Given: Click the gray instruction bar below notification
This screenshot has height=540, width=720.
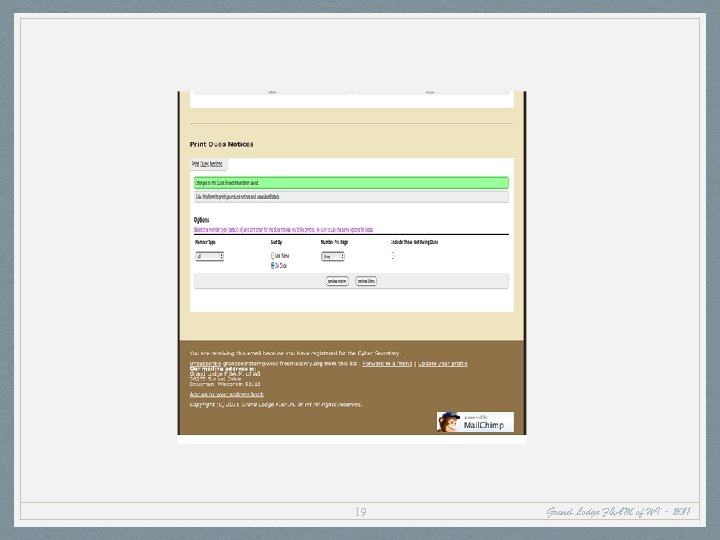Looking at the screenshot, I should coord(351,197).
